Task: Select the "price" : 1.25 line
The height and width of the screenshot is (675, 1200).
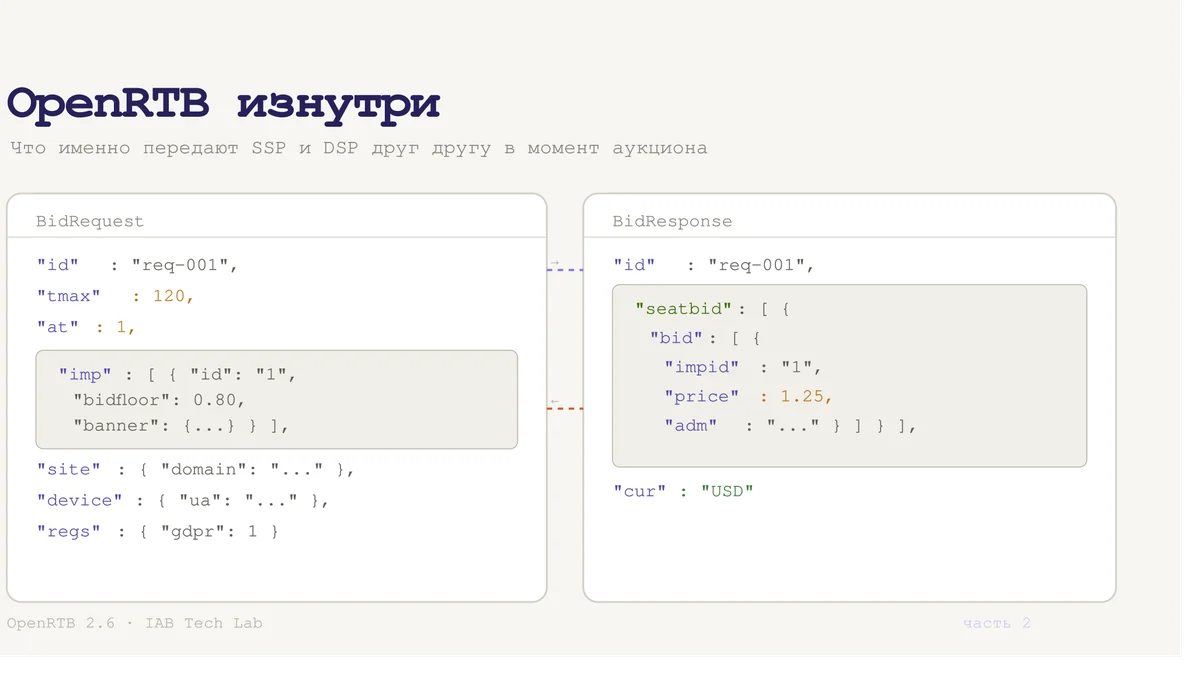Action: click(x=749, y=396)
